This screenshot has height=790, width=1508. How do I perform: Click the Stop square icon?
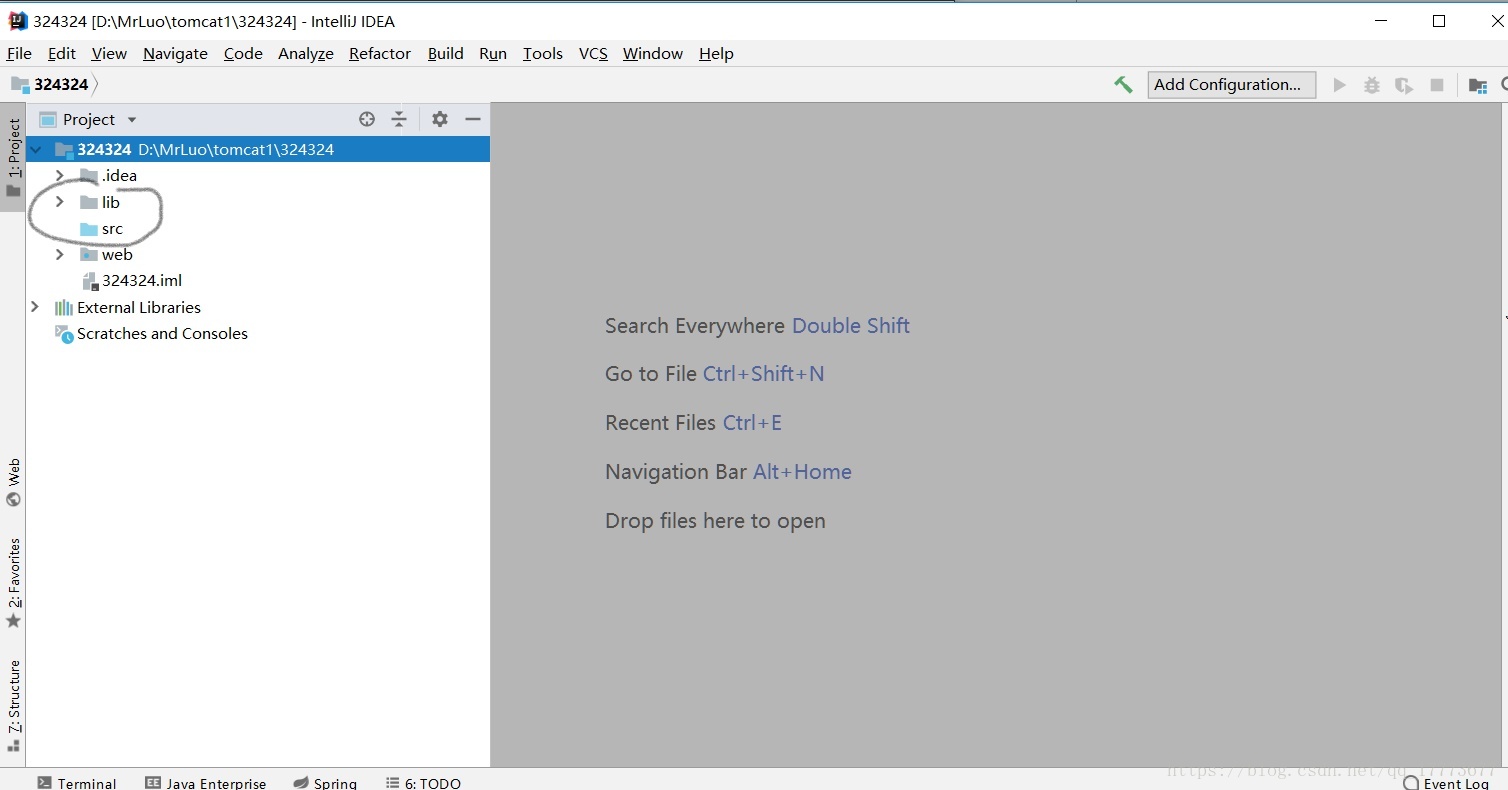pos(1437,85)
